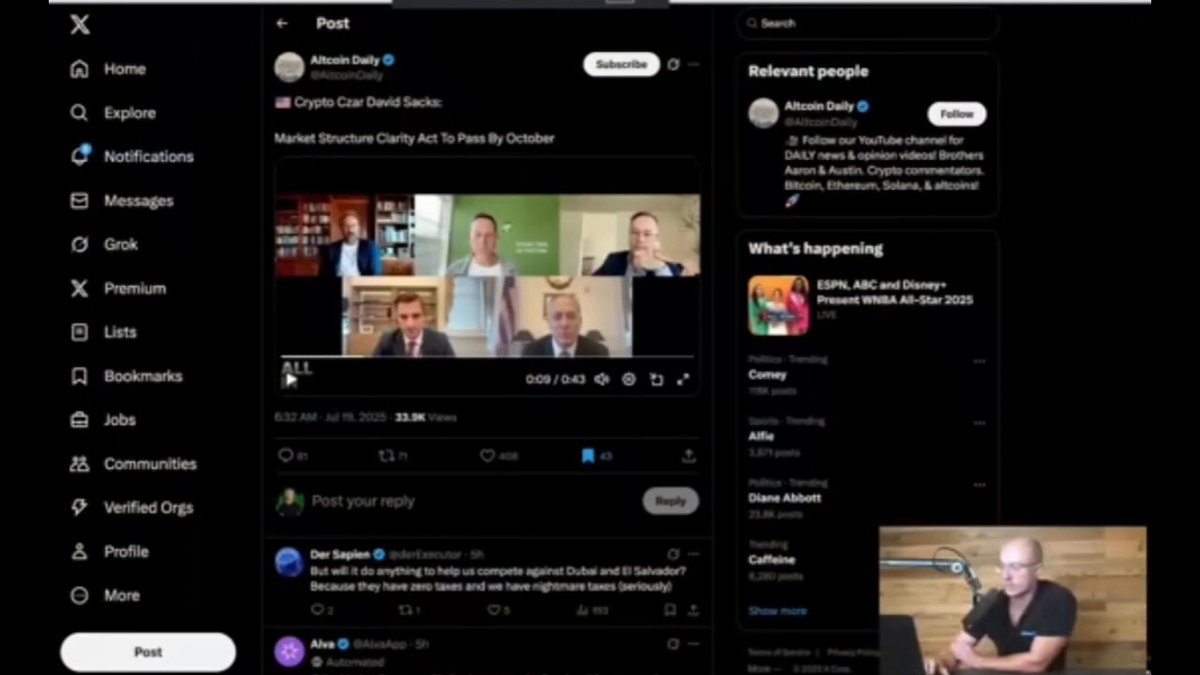Click the Der Sapien avatar

289,562
